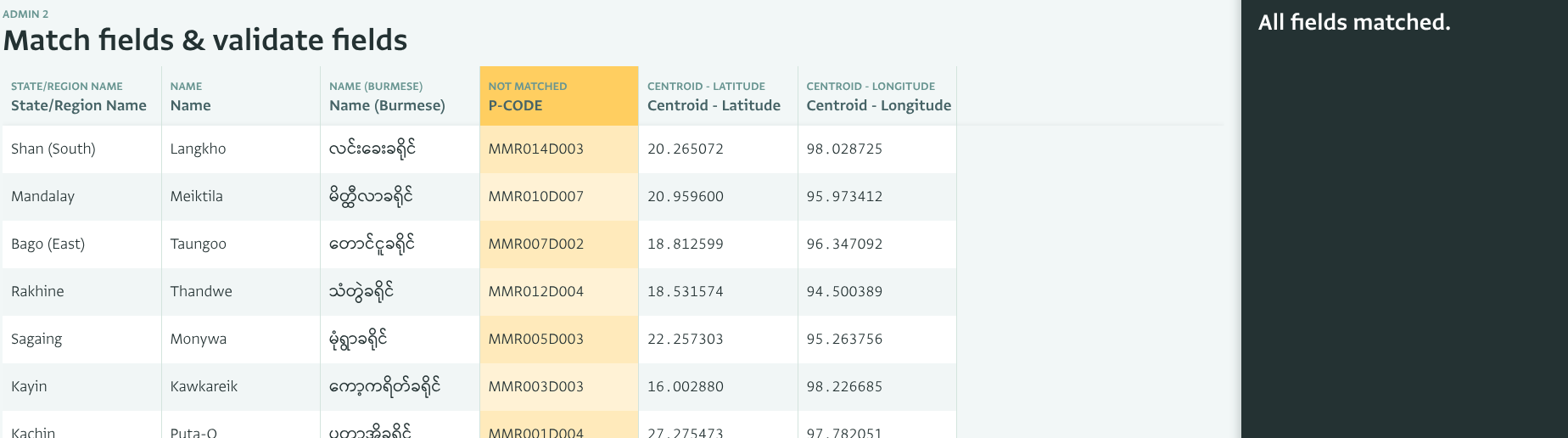
Task: Click the Monywa name cell
Action: point(199,340)
